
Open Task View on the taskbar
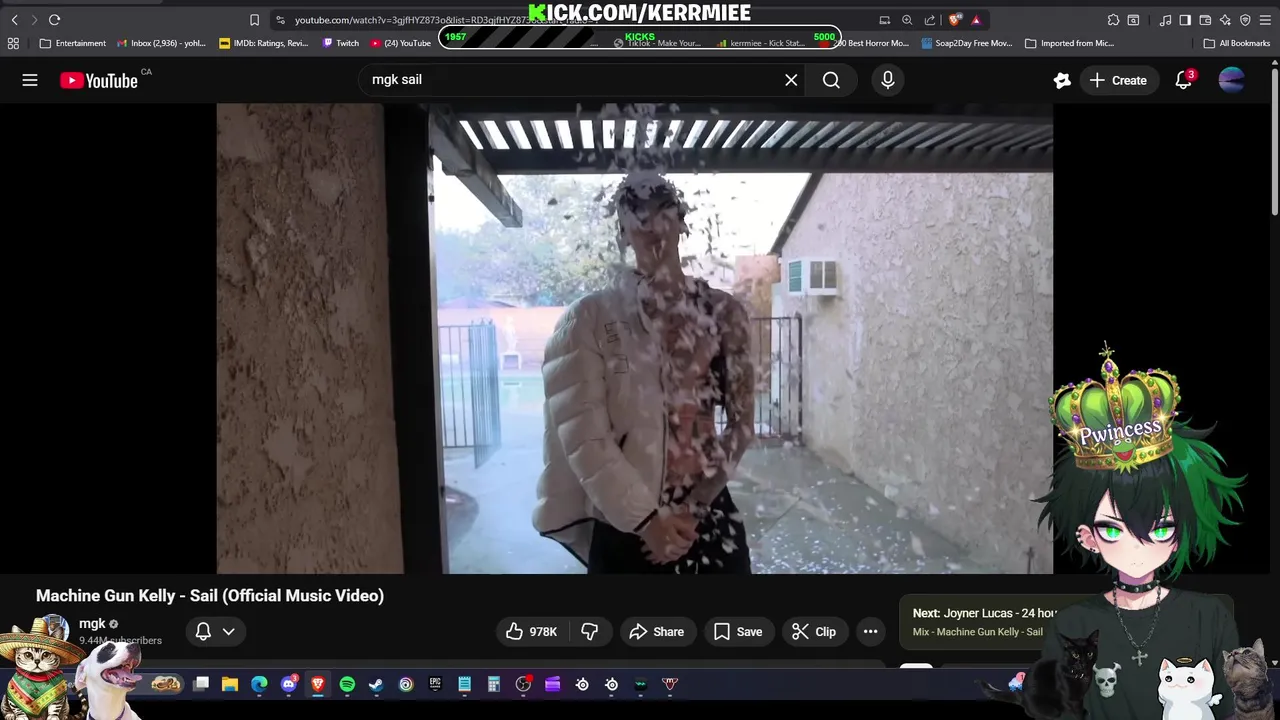click(x=201, y=684)
